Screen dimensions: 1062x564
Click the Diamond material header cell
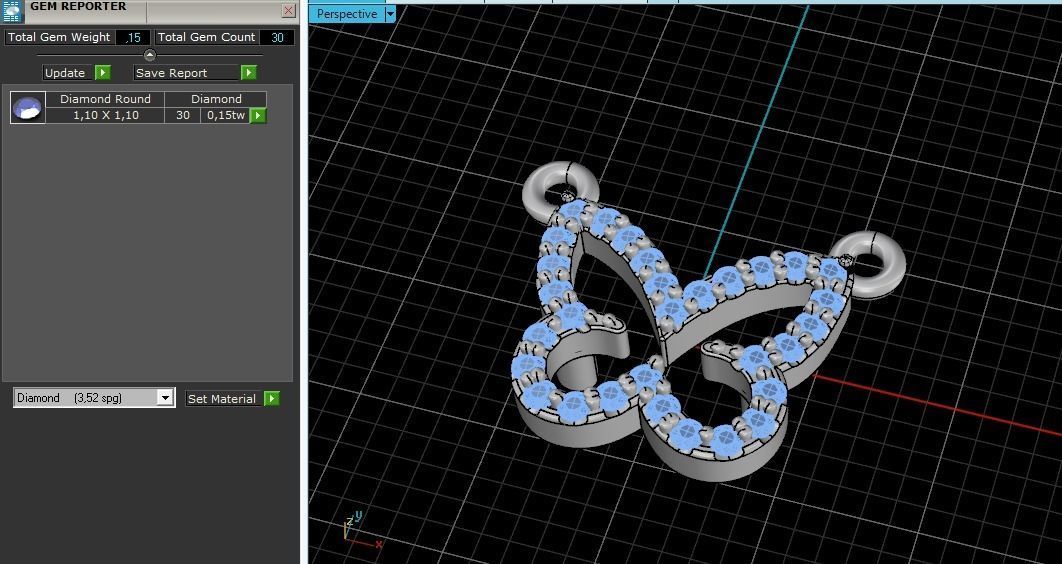click(216, 99)
